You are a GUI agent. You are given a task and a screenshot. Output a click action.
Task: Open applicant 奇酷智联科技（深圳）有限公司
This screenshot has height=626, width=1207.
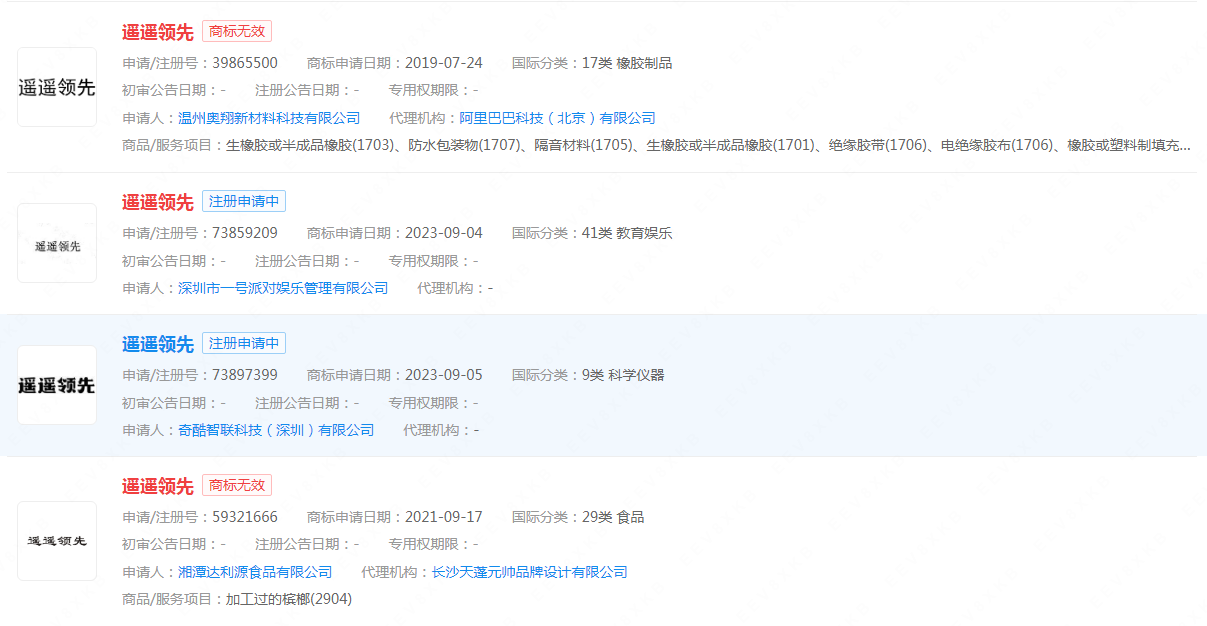coord(276,430)
